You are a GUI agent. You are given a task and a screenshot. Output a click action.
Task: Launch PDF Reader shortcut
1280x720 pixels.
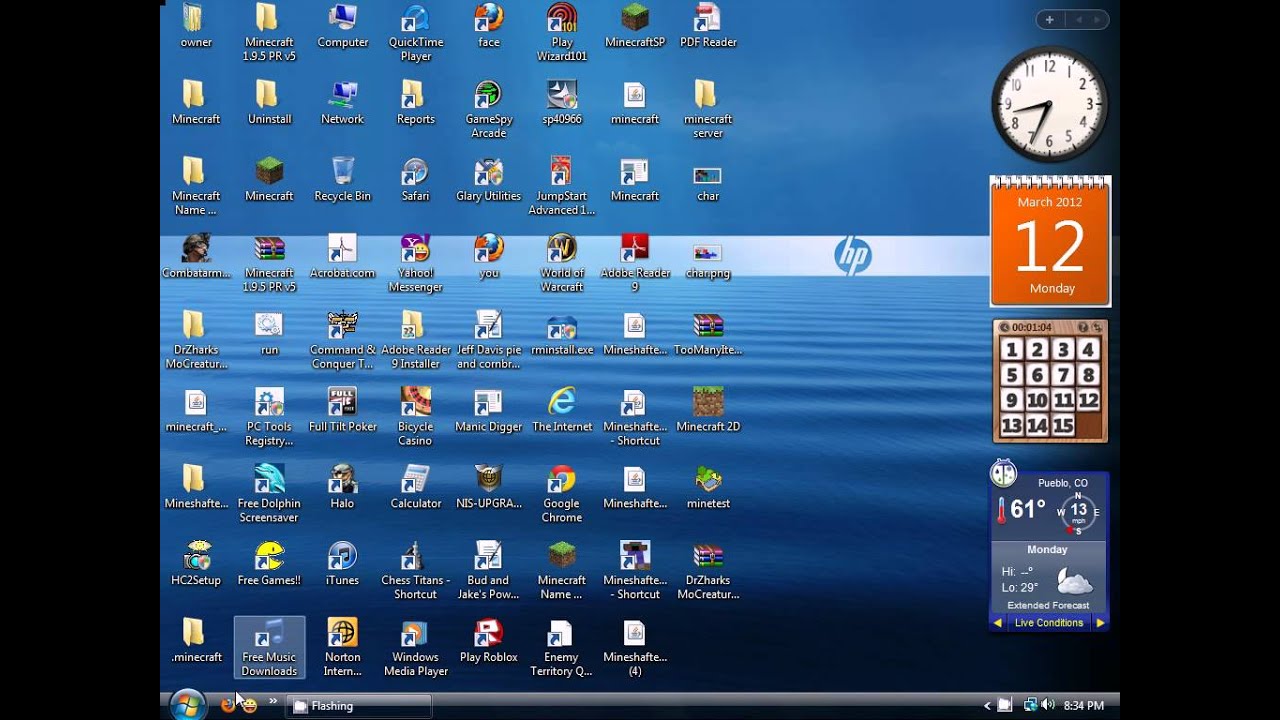pos(708,26)
